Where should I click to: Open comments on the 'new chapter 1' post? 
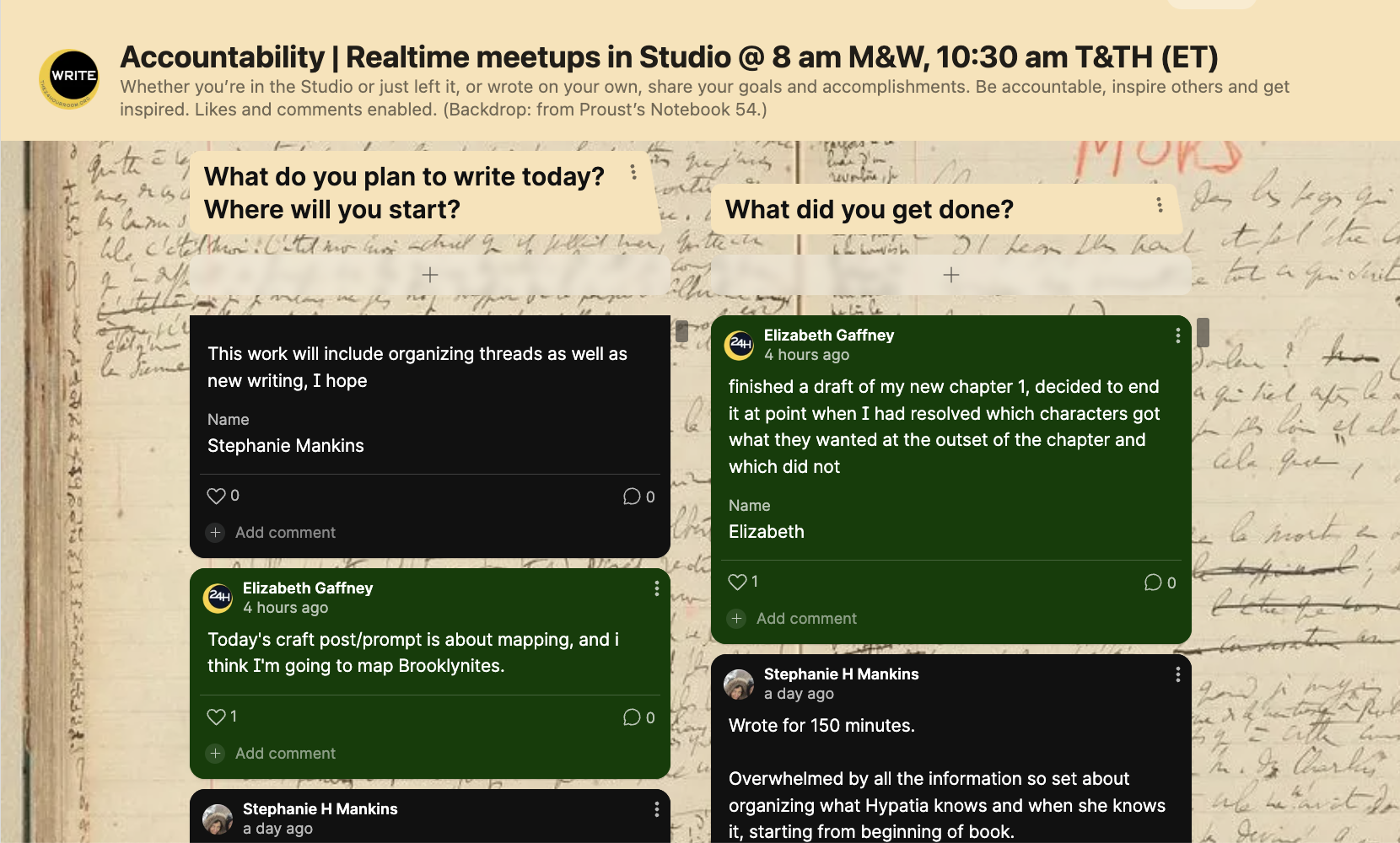[1153, 583]
